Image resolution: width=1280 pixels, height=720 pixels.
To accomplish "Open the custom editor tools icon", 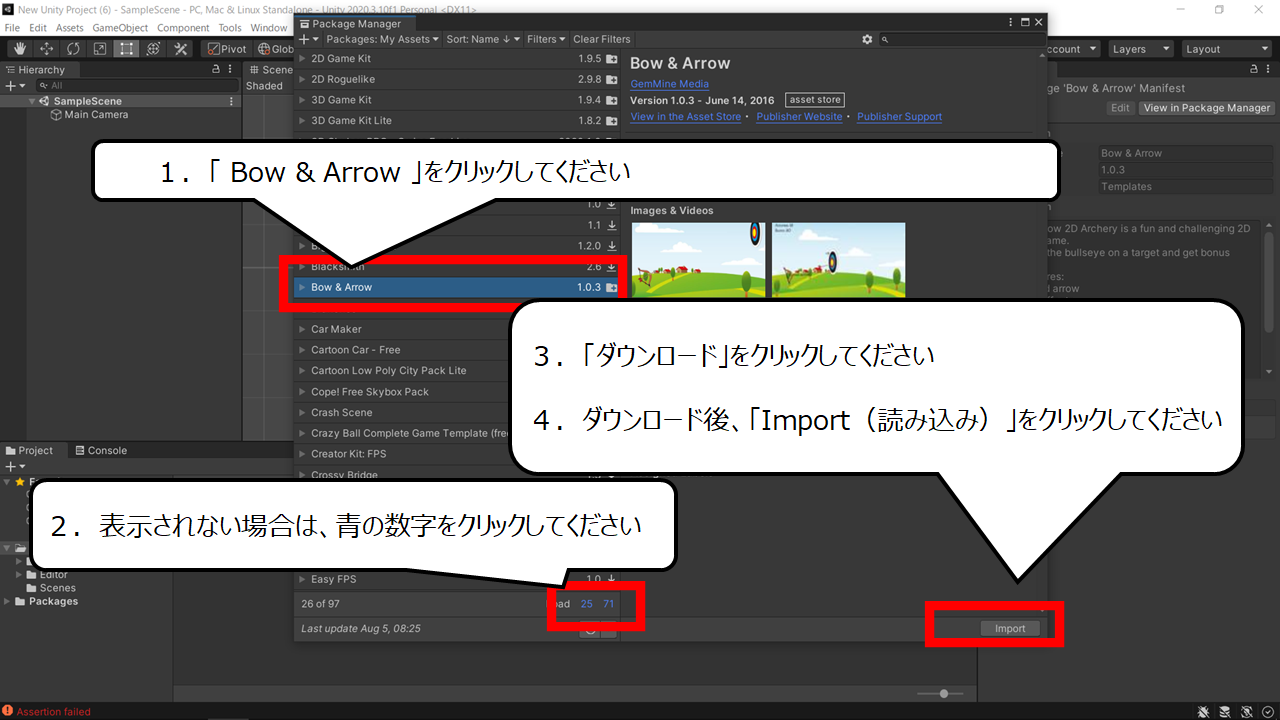I will [181, 48].
